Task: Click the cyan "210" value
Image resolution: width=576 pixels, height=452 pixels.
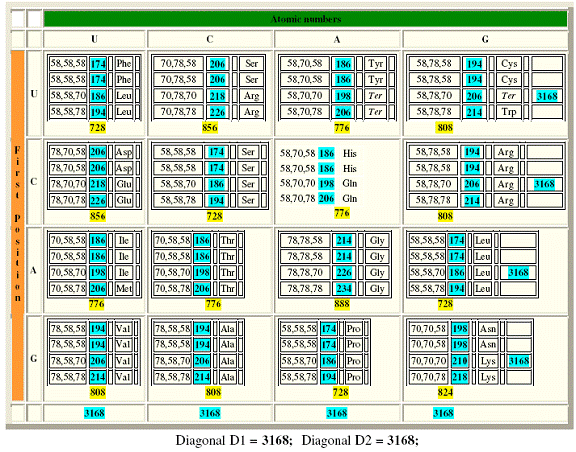Action: coord(460,361)
